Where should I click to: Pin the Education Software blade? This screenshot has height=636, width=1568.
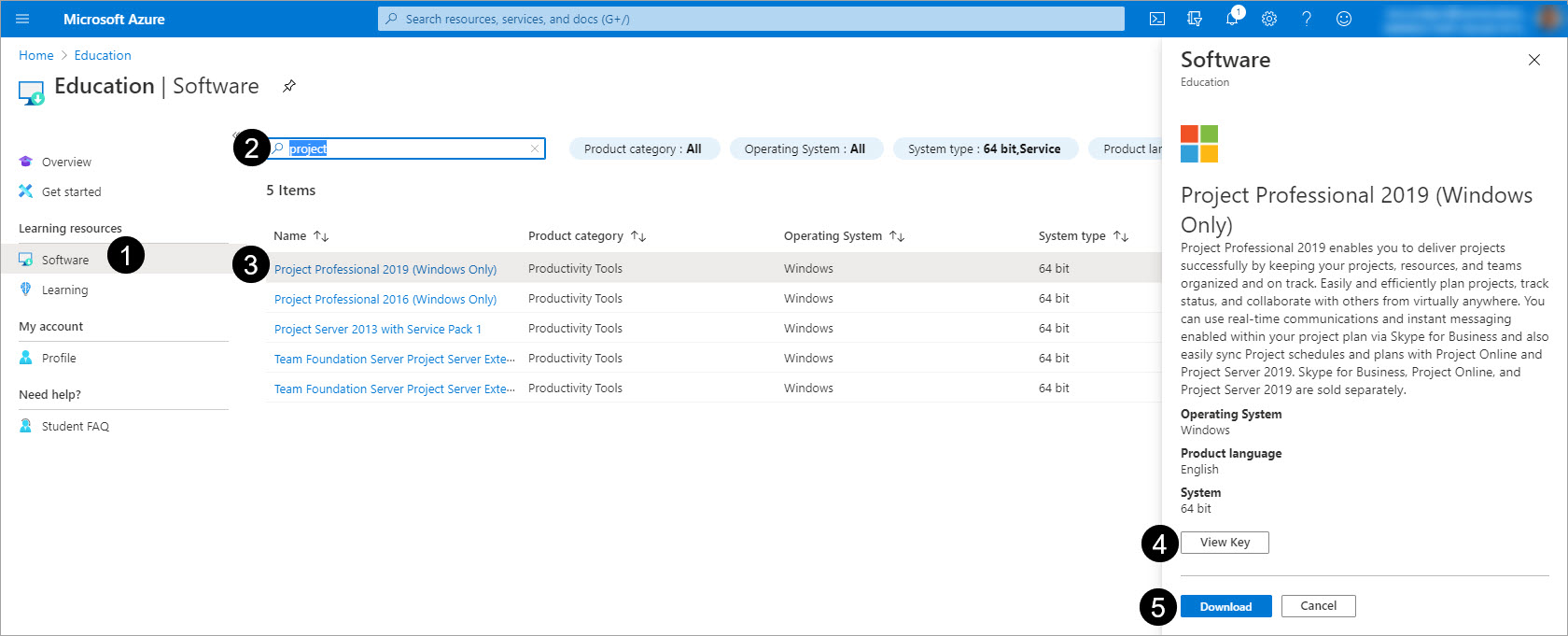pos(289,86)
